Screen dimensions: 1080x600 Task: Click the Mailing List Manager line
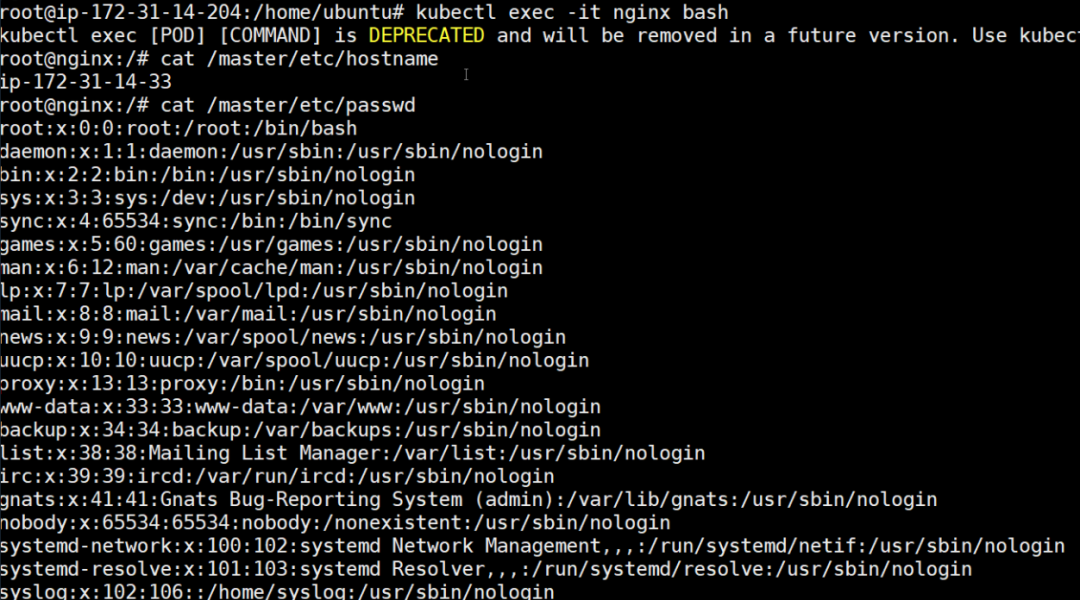pos(353,453)
